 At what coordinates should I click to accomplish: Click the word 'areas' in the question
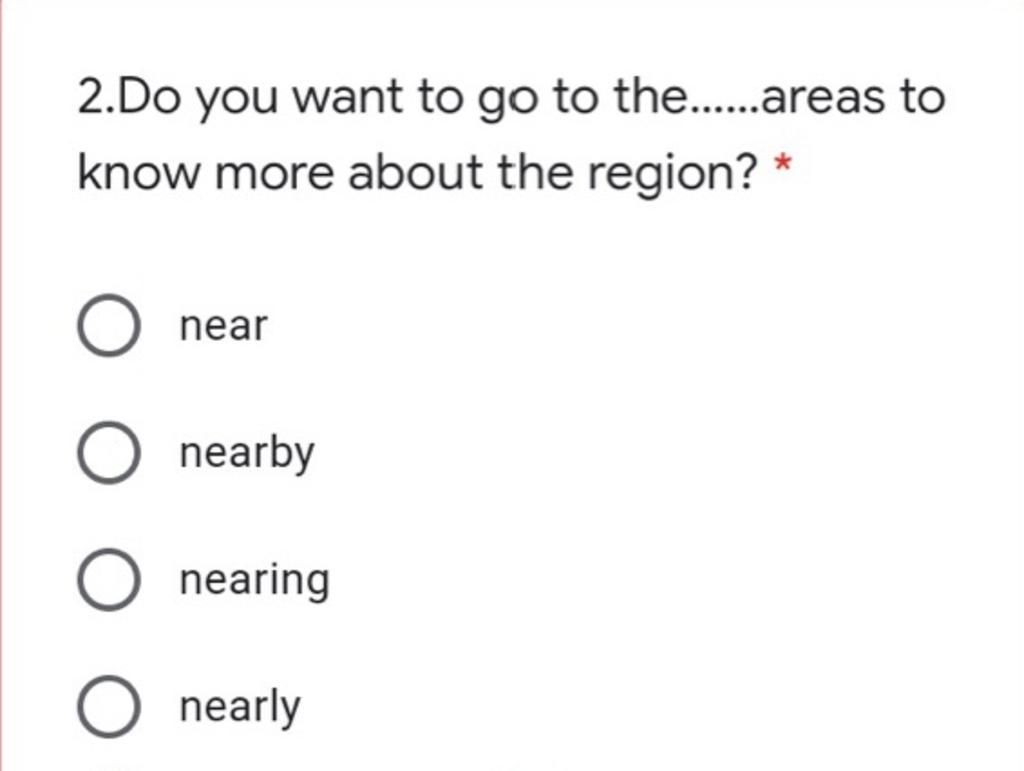tap(817, 98)
